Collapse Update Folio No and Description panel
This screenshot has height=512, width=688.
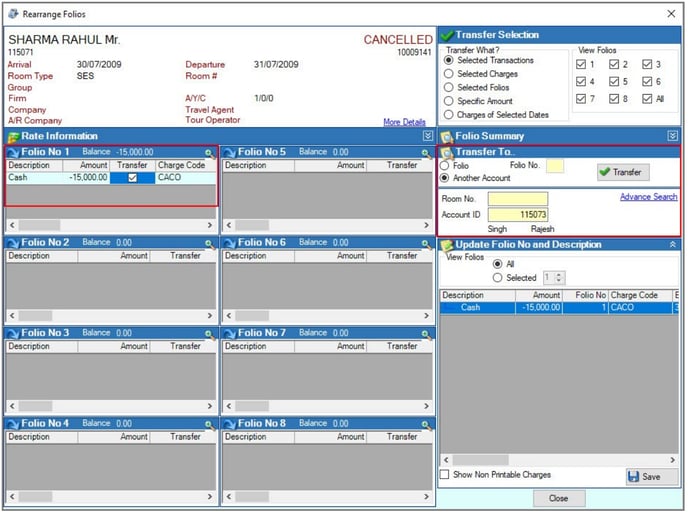pos(673,244)
